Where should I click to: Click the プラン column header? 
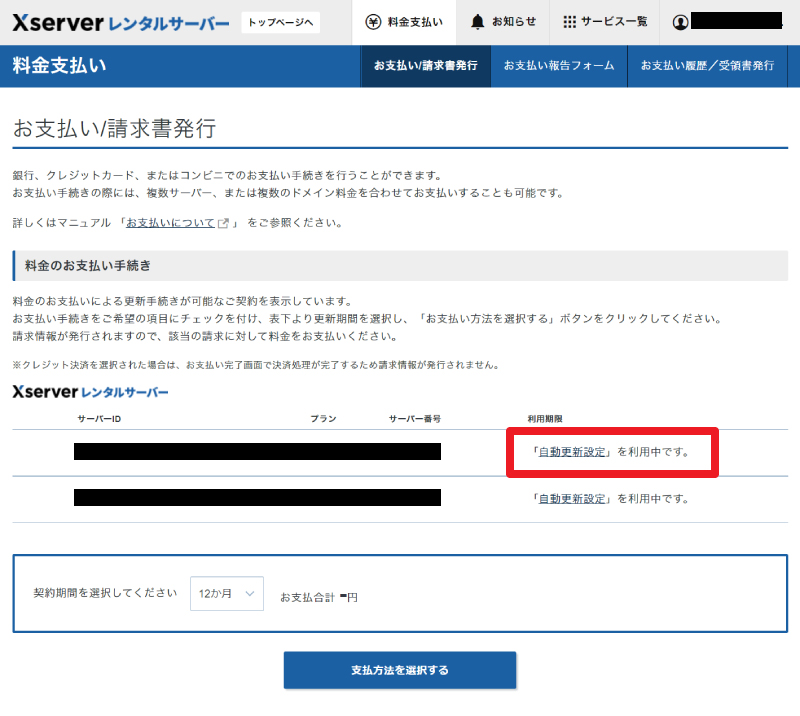tap(323, 419)
